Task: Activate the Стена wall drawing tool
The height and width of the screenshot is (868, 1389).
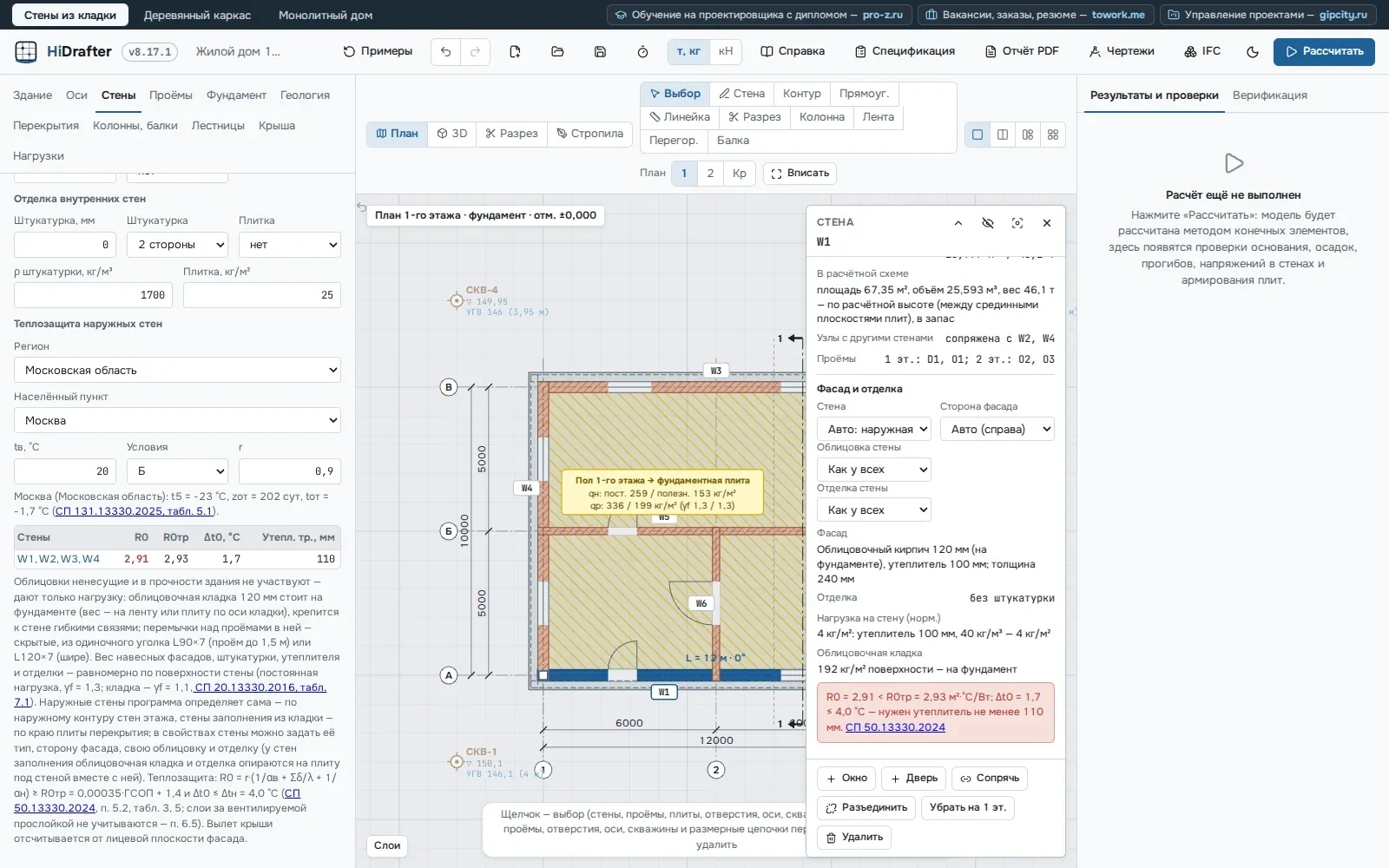Action: pyautogui.click(x=742, y=93)
